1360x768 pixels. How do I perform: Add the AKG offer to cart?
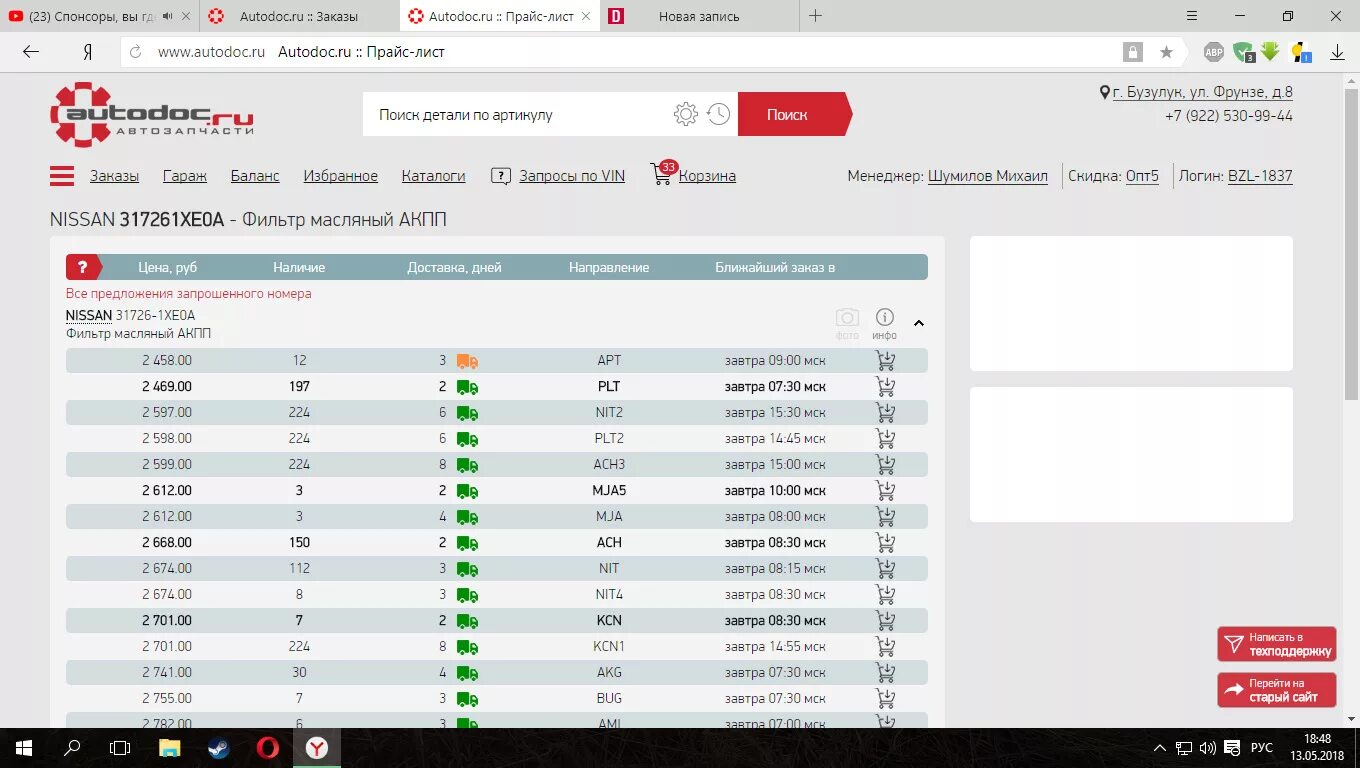885,673
